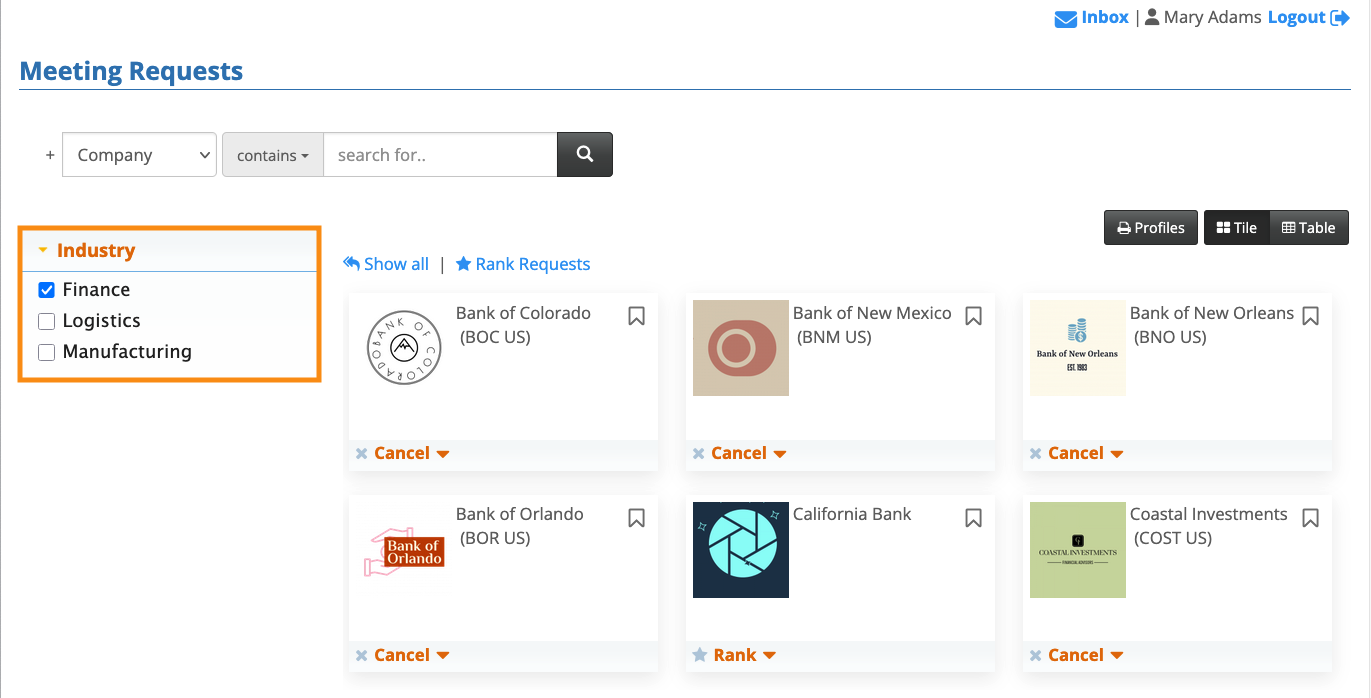Click the X icon on Bank of Orlando
This screenshot has height=698, width=1371.
(362, 655)
